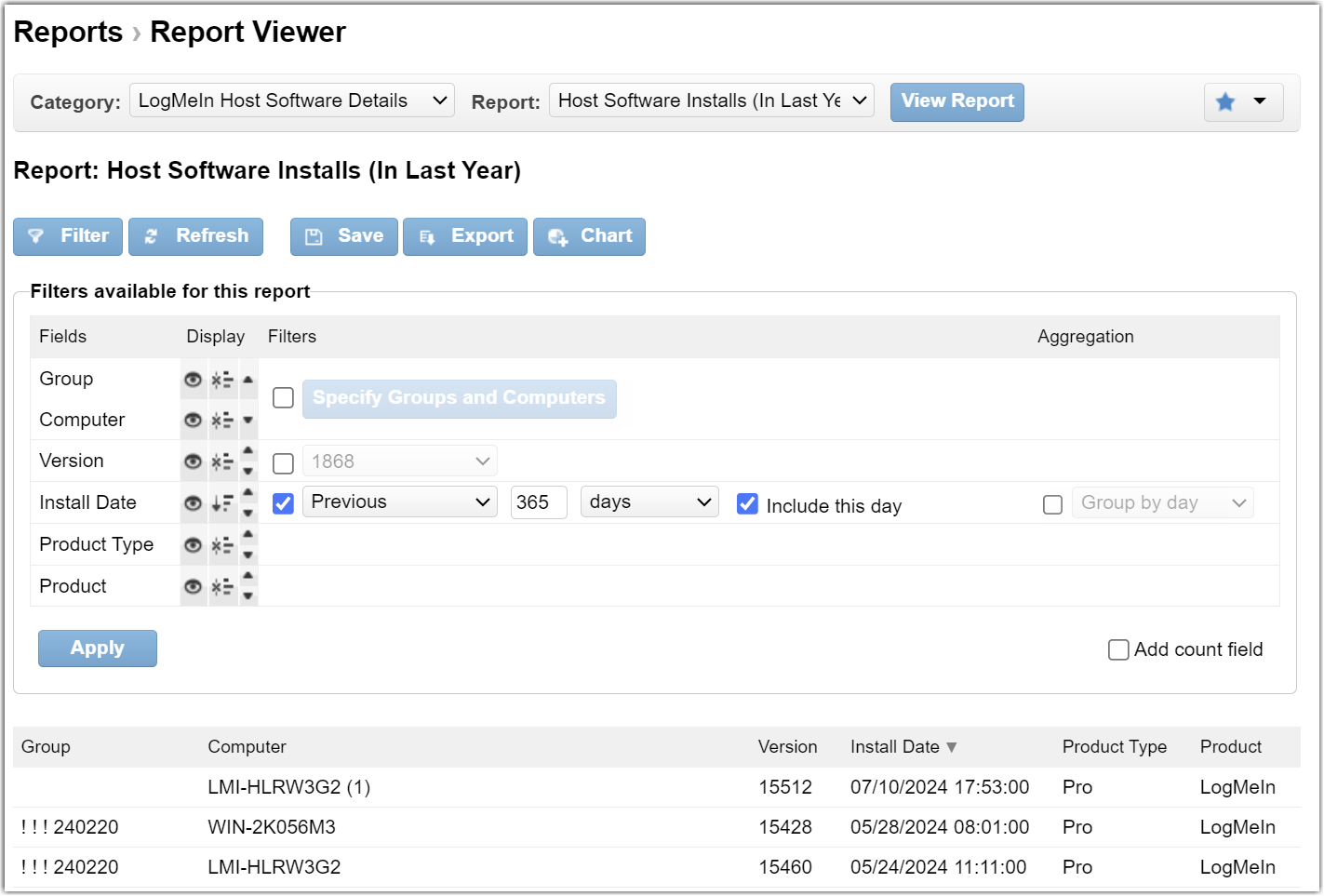Open the Category dropdown

click(292, 100)
